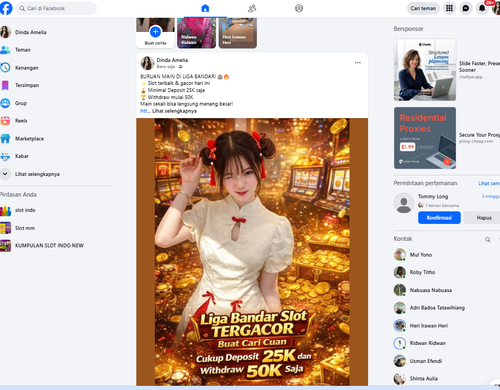Open the Residential Proxies sponsored ad
500x390 pixels.
(425, 138)
